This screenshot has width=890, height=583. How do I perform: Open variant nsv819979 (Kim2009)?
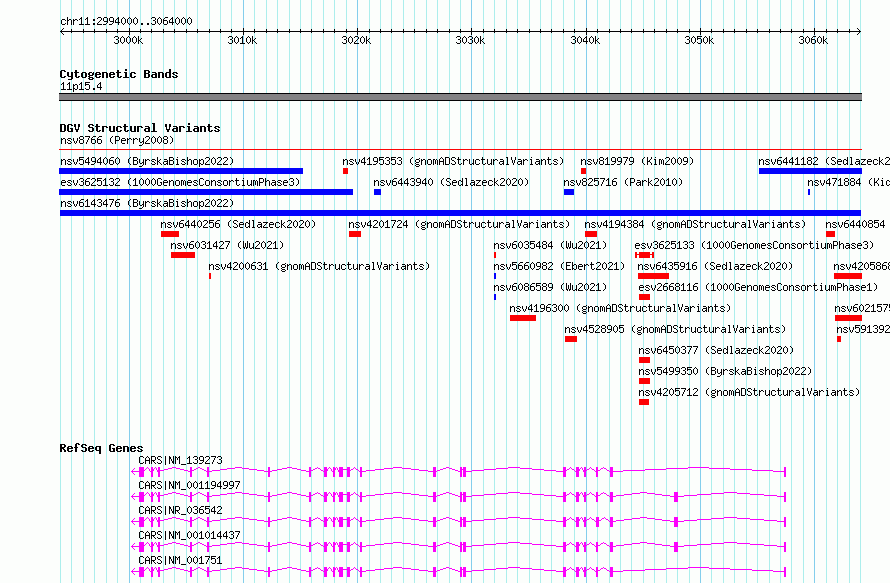pyautogui.click(x=637, y=161)
